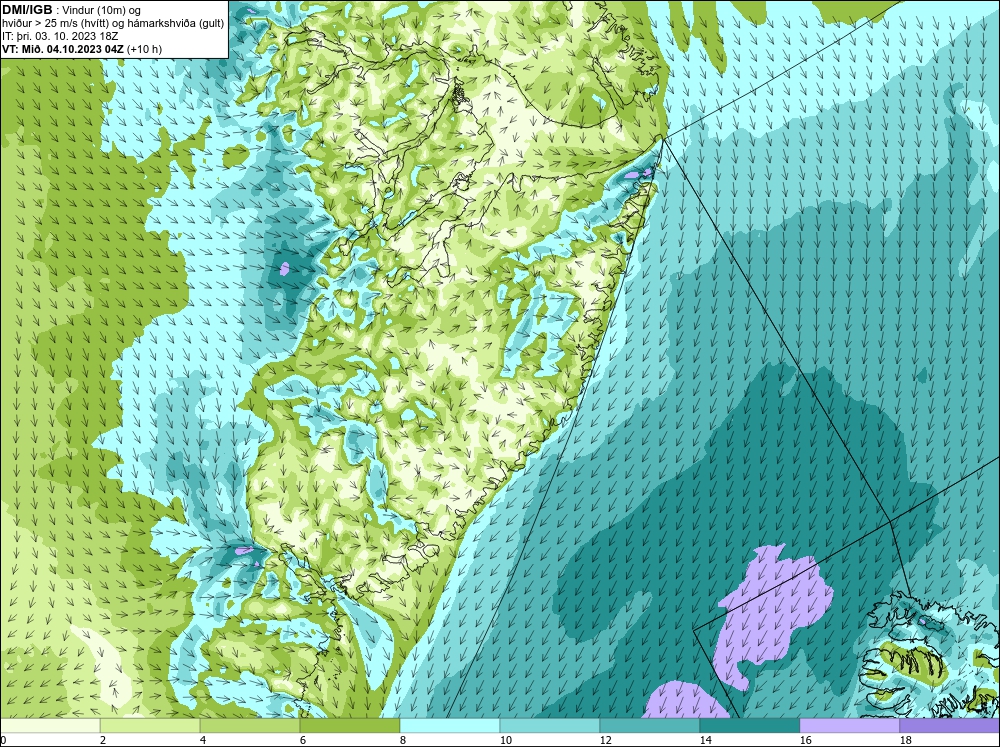Viewport: 1000px width, 747px height.
Task: Click the "VT: Mið. 04.10.2023 04Z" line
Action: click(64, 49)
